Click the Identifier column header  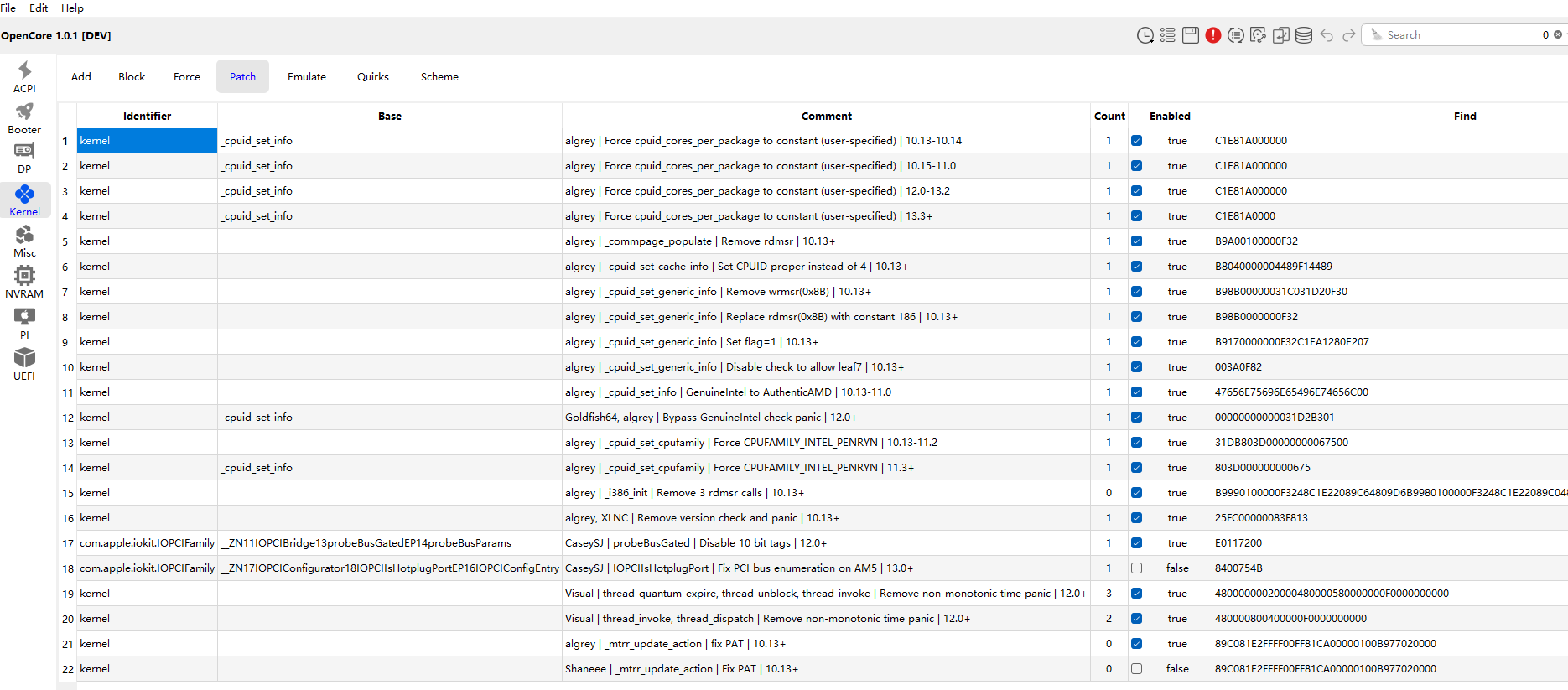click(147, 117)
